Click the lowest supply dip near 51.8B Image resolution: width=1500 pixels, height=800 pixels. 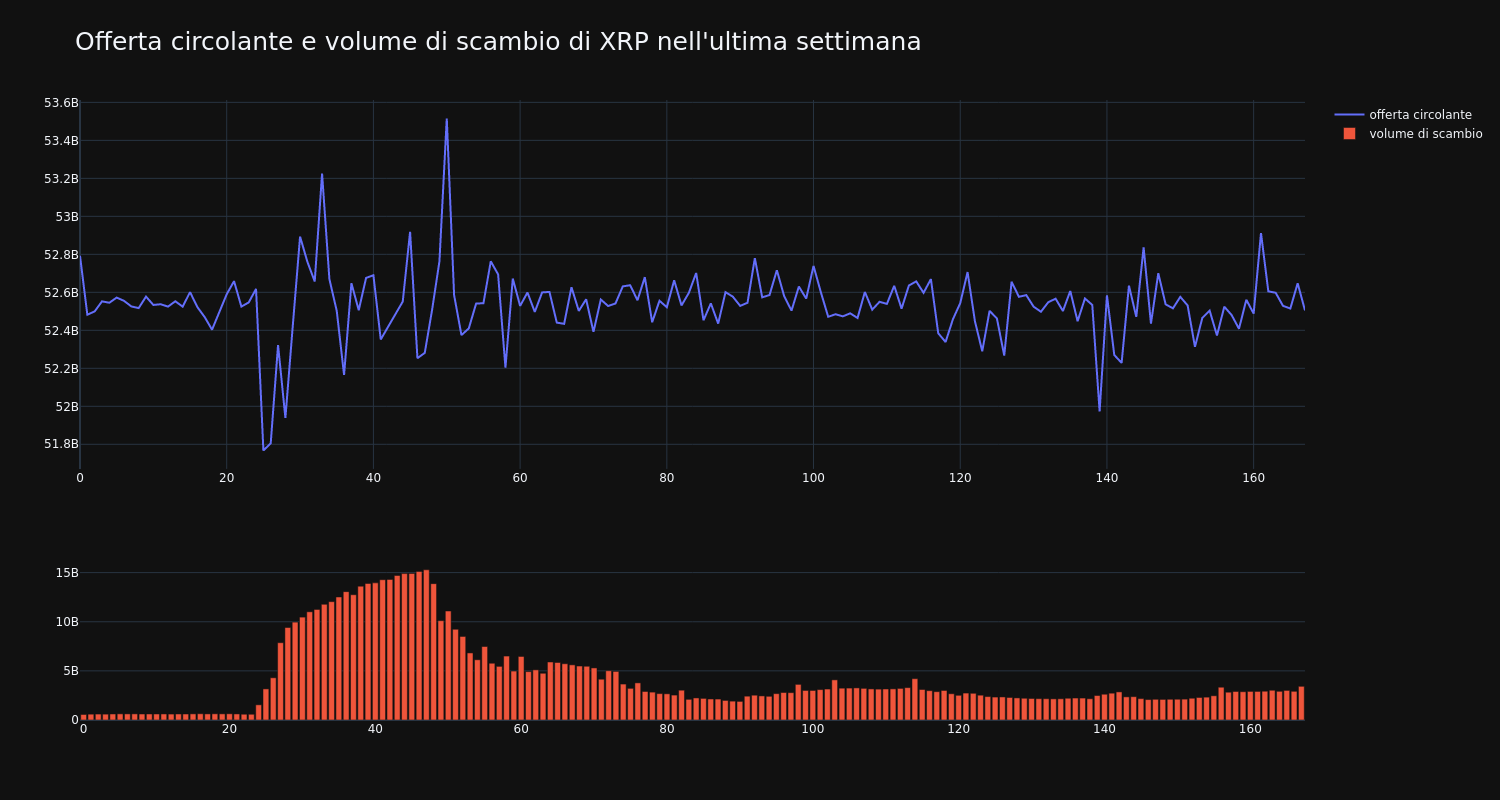coord(263,450)
